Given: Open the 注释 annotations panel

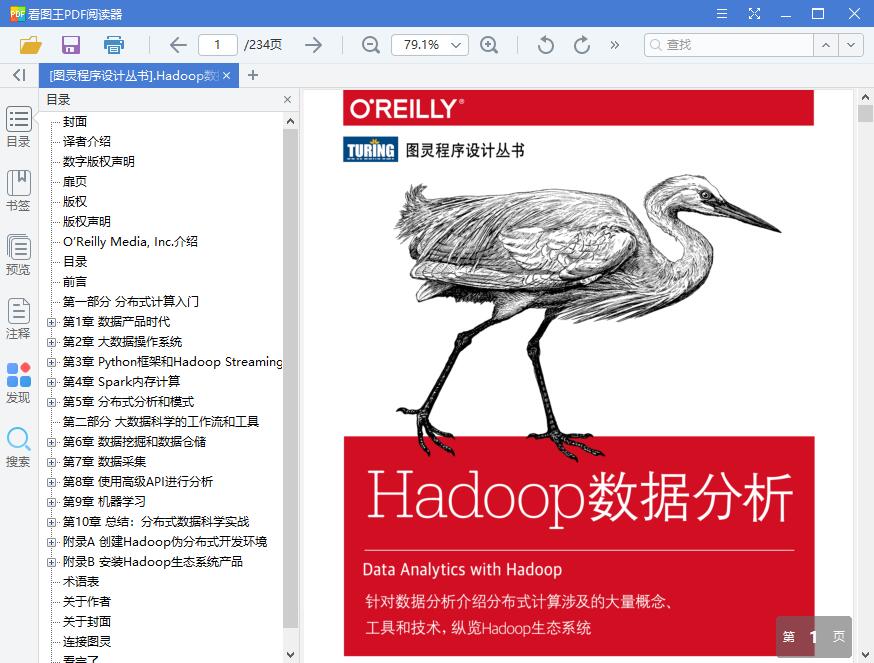Looking at the screenshot, I should pos(18,319).
